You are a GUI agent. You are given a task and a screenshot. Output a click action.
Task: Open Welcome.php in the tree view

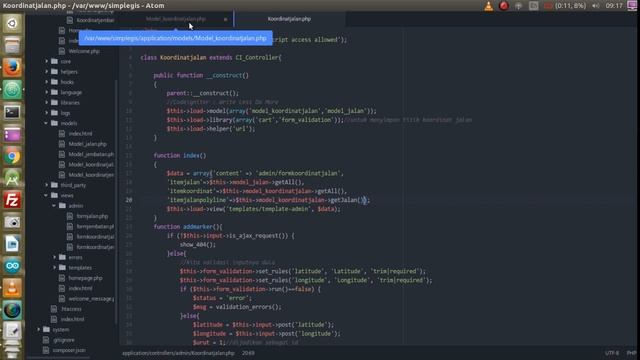coord(84,51)
